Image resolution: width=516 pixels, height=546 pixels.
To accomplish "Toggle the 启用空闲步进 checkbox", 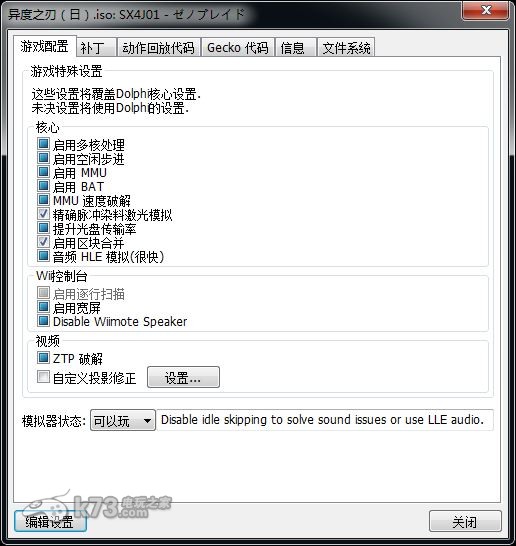I will (x=43, y=158).
